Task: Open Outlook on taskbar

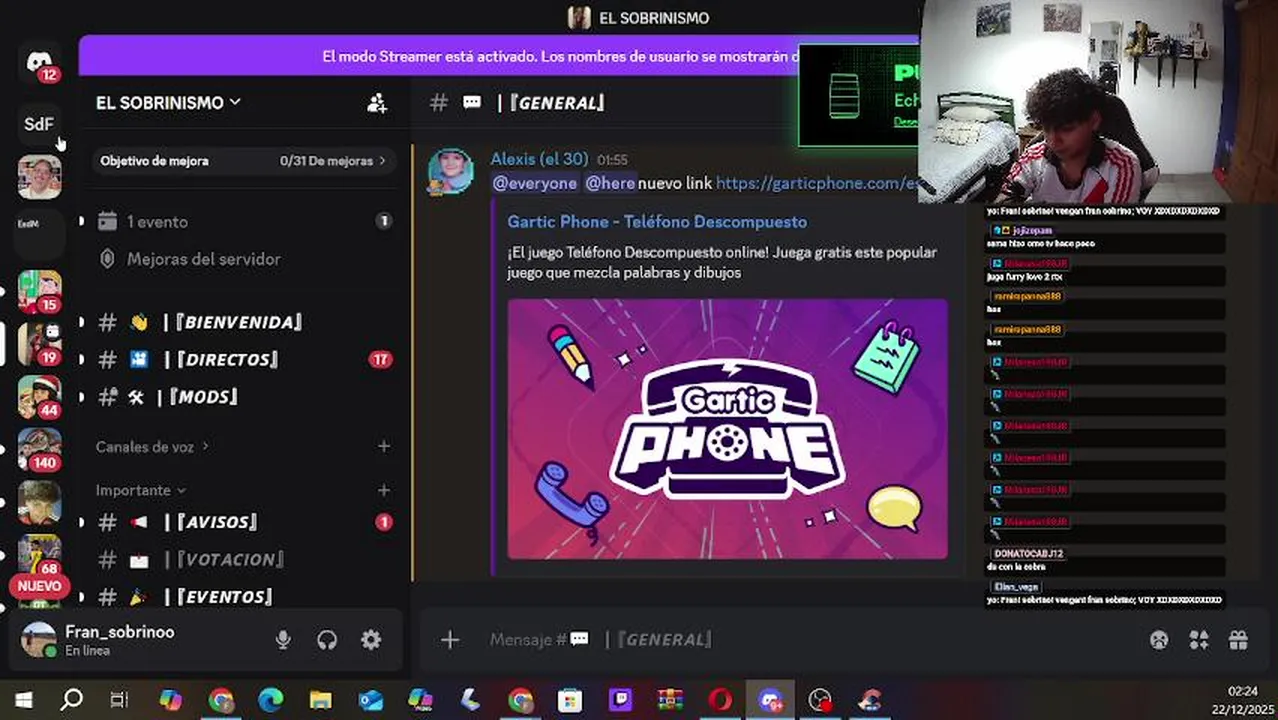Action: [370, 700]
